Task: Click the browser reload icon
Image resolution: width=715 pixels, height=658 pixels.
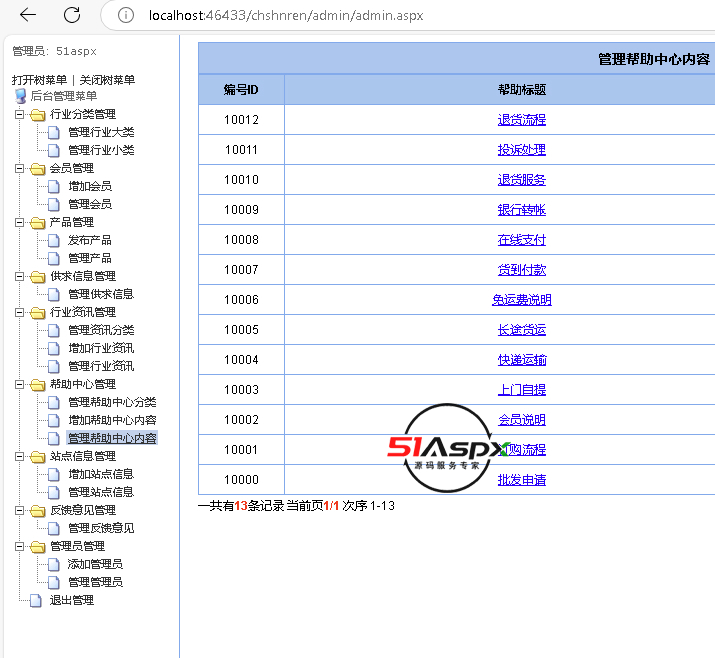Action: (72, 15)
